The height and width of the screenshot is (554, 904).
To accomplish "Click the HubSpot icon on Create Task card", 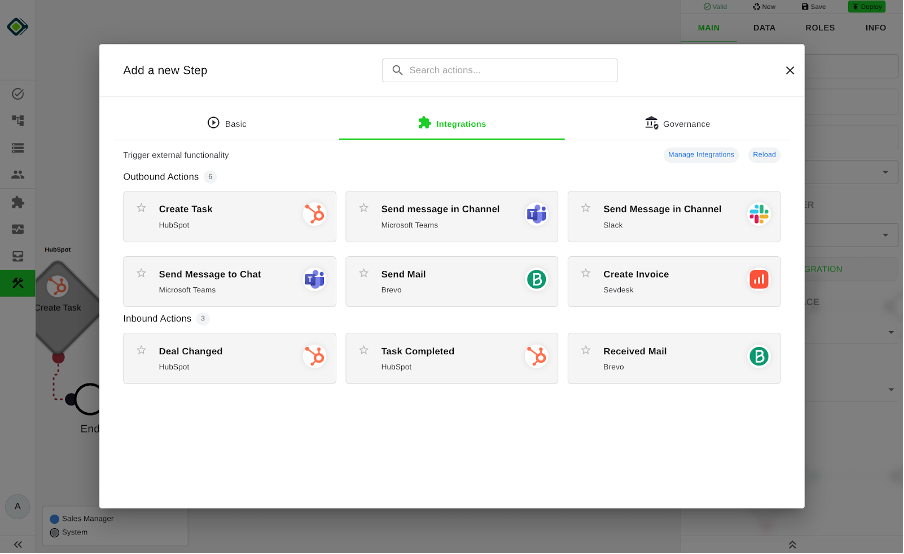I will tap(315, 215).
